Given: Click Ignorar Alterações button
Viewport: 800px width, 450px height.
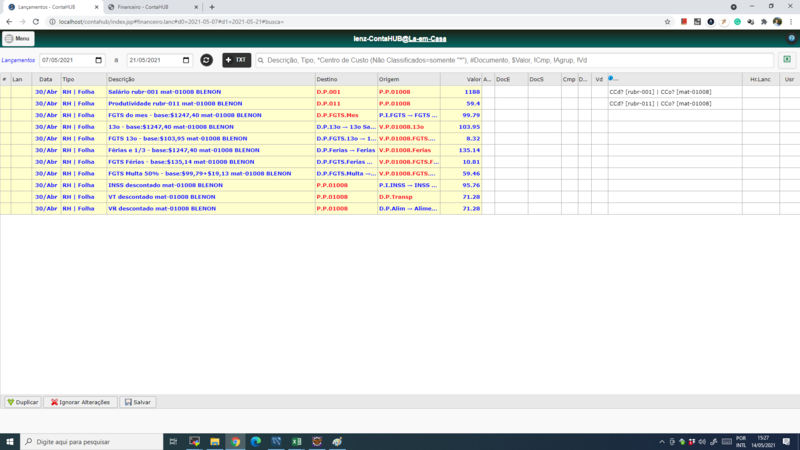Looking at the screenshot, I should coord(80,402).
